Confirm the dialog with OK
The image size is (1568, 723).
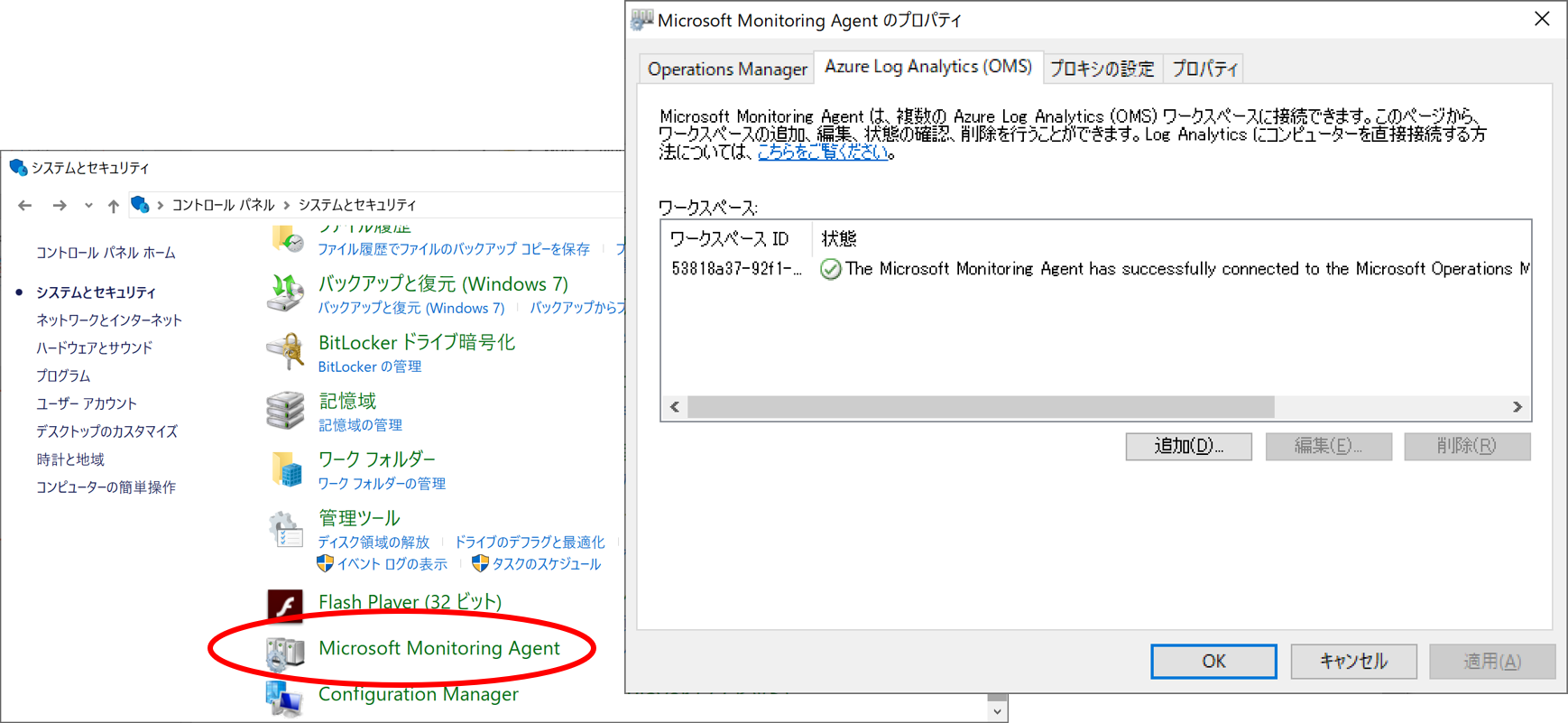1213,661
